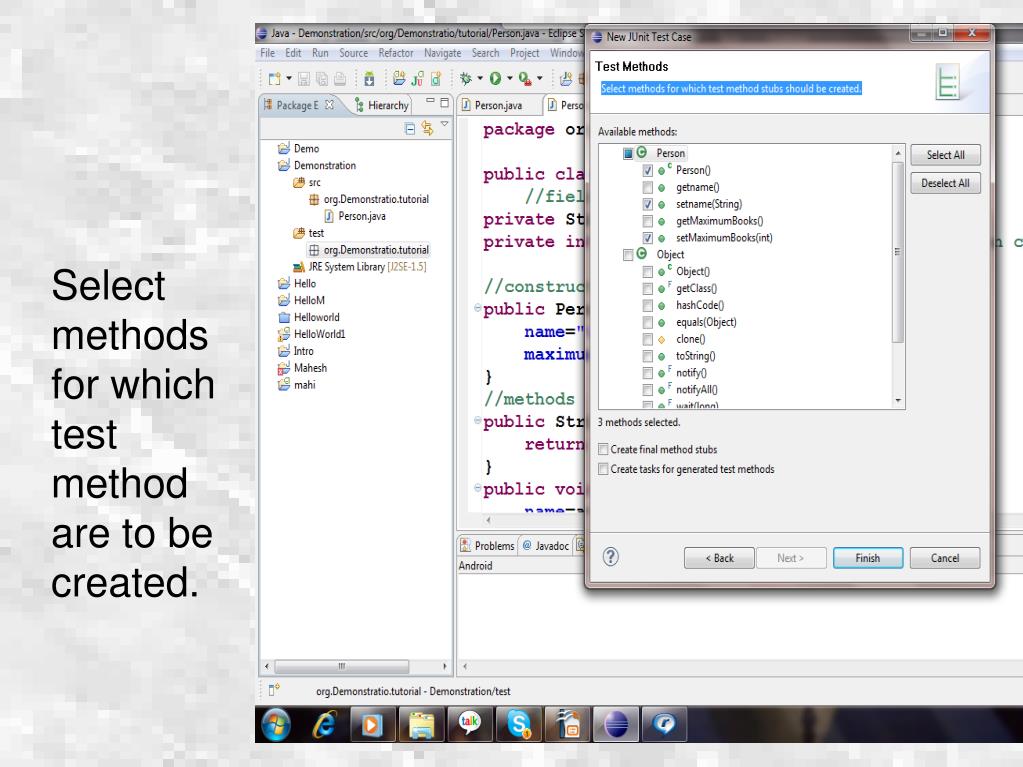Collapse the public String method fold marker

[x=478, y=420]
